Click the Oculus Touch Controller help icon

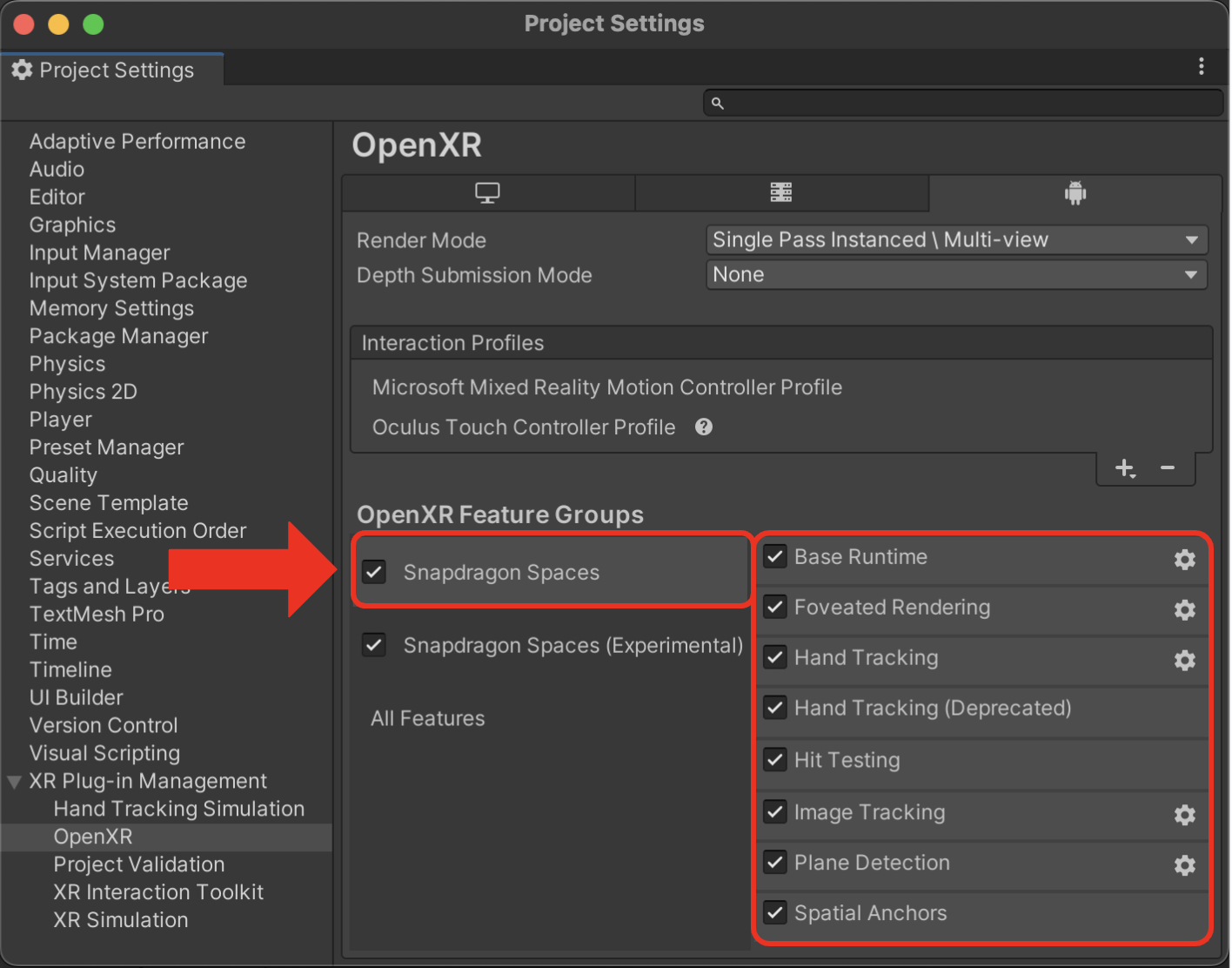(704, 427)
